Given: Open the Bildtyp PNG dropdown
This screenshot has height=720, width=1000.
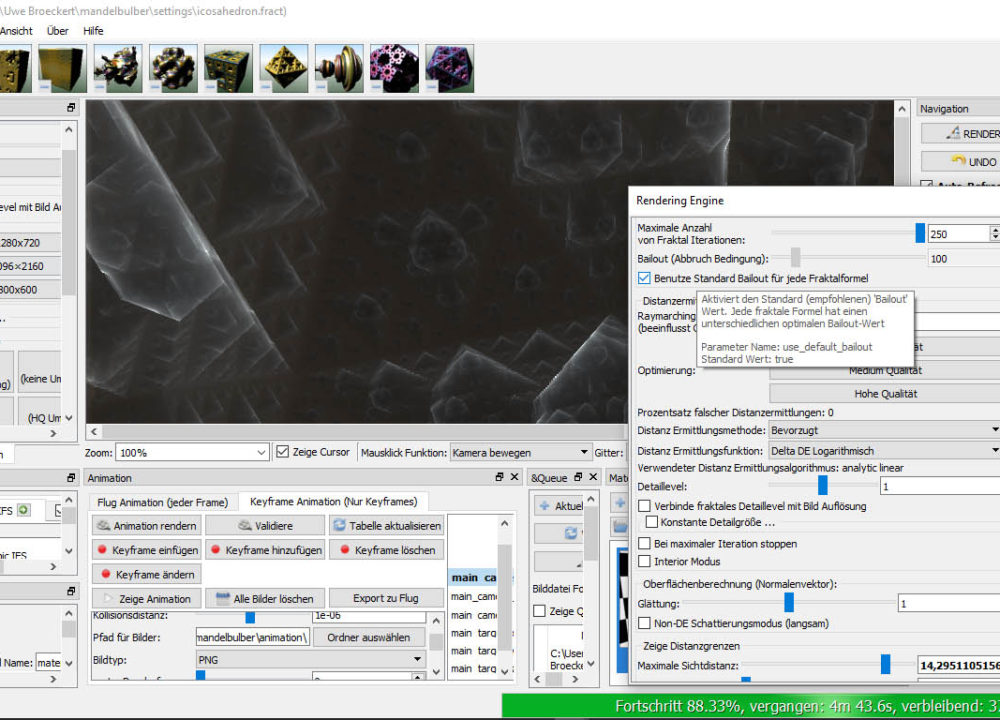Looking at the screenshot, I should [311, 659].
